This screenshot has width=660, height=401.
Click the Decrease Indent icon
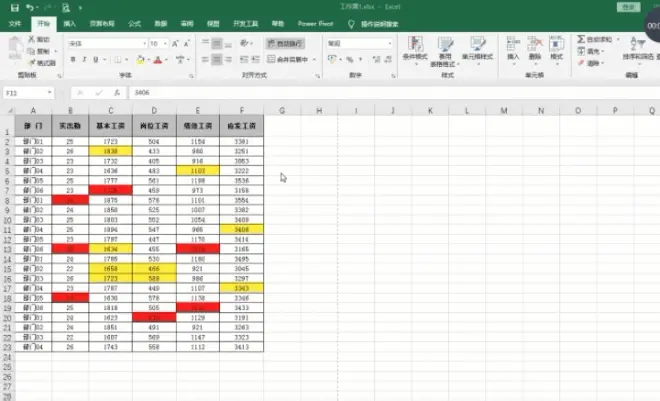pos(244,59)
